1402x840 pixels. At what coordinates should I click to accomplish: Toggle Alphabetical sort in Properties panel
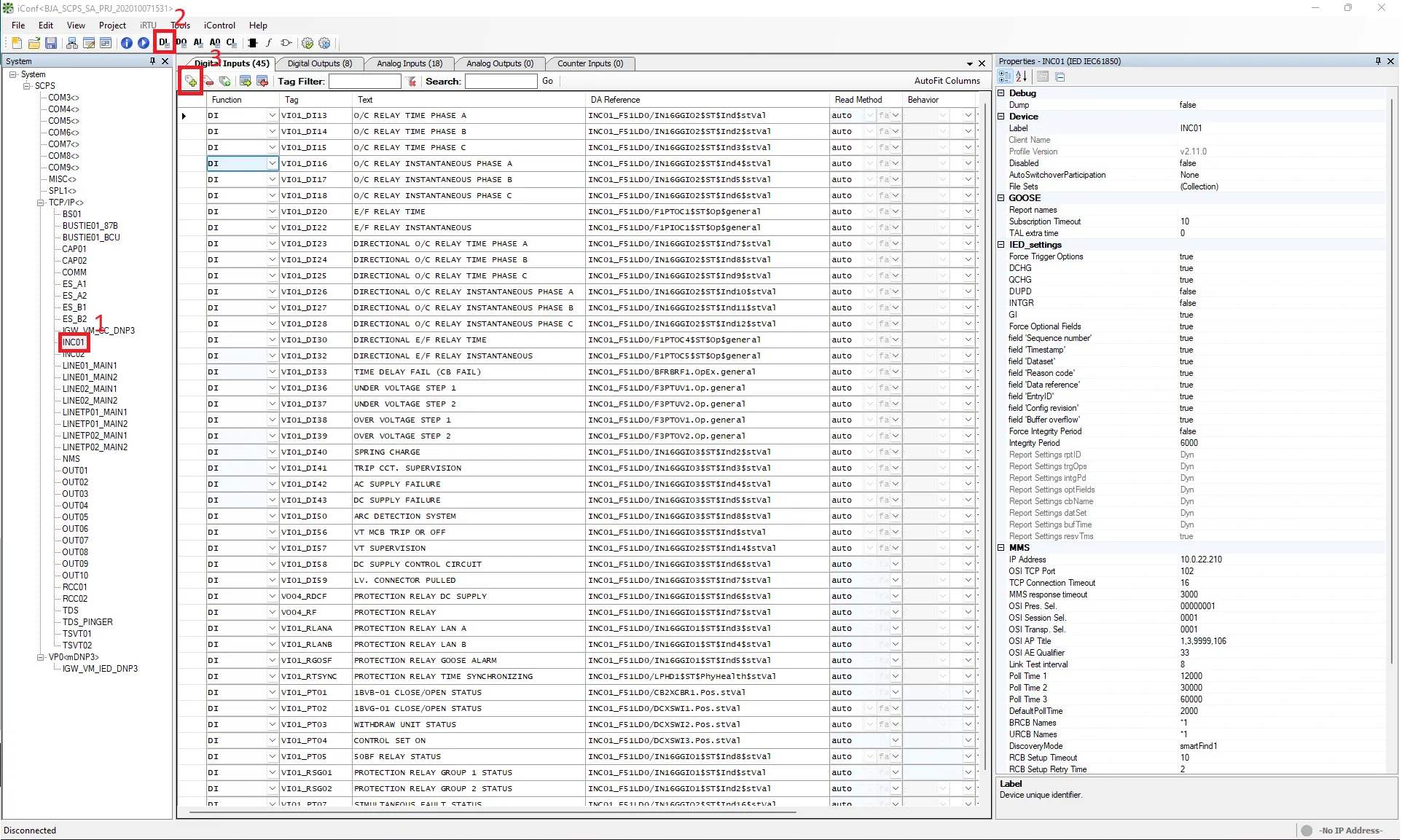1021,76
